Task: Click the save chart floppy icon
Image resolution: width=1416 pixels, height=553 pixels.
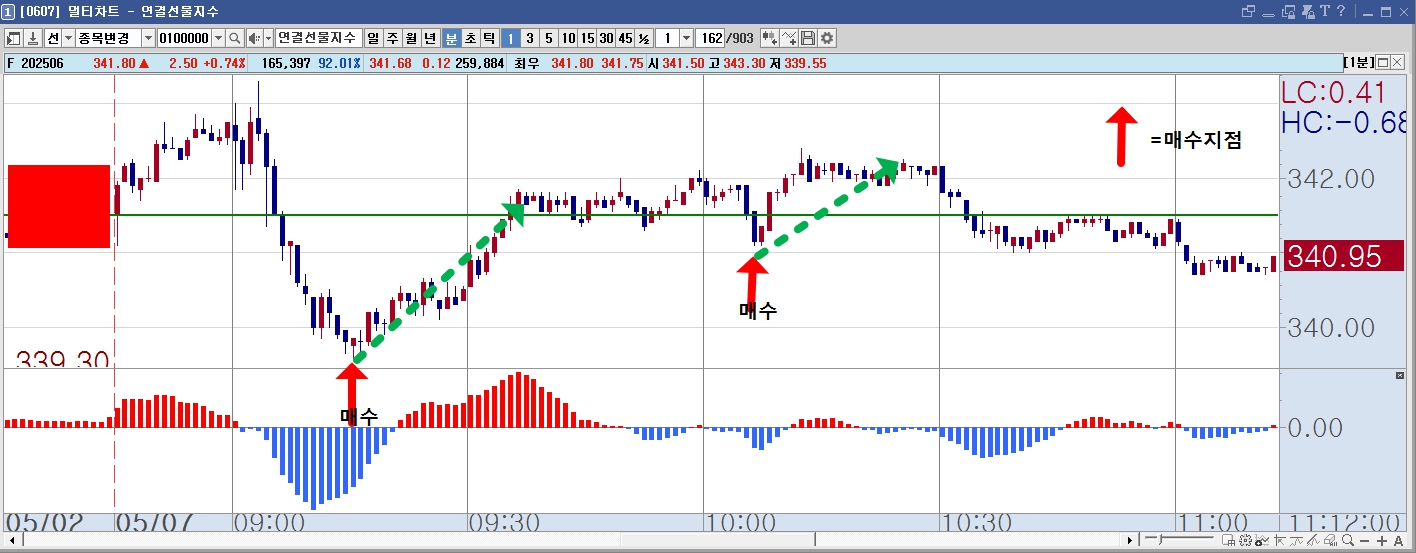Action: point(808,38)
